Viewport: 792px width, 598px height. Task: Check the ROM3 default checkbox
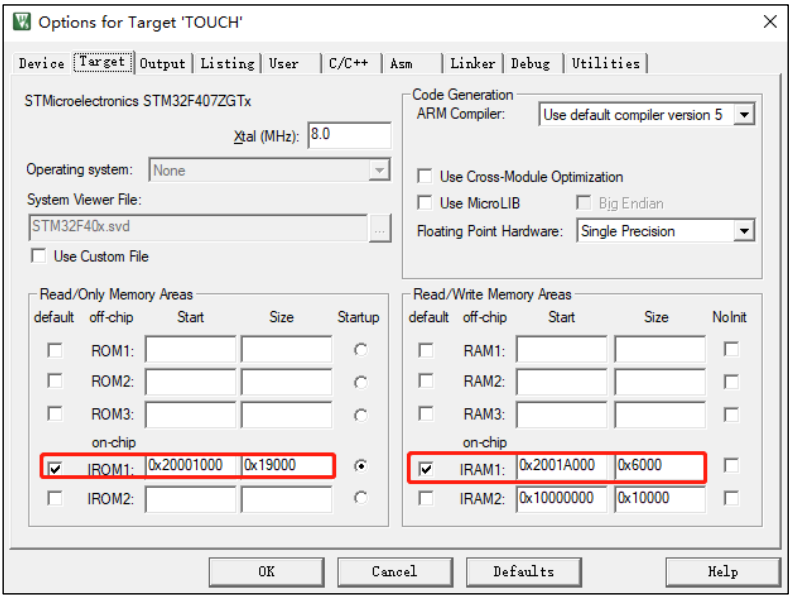point(55,414)
